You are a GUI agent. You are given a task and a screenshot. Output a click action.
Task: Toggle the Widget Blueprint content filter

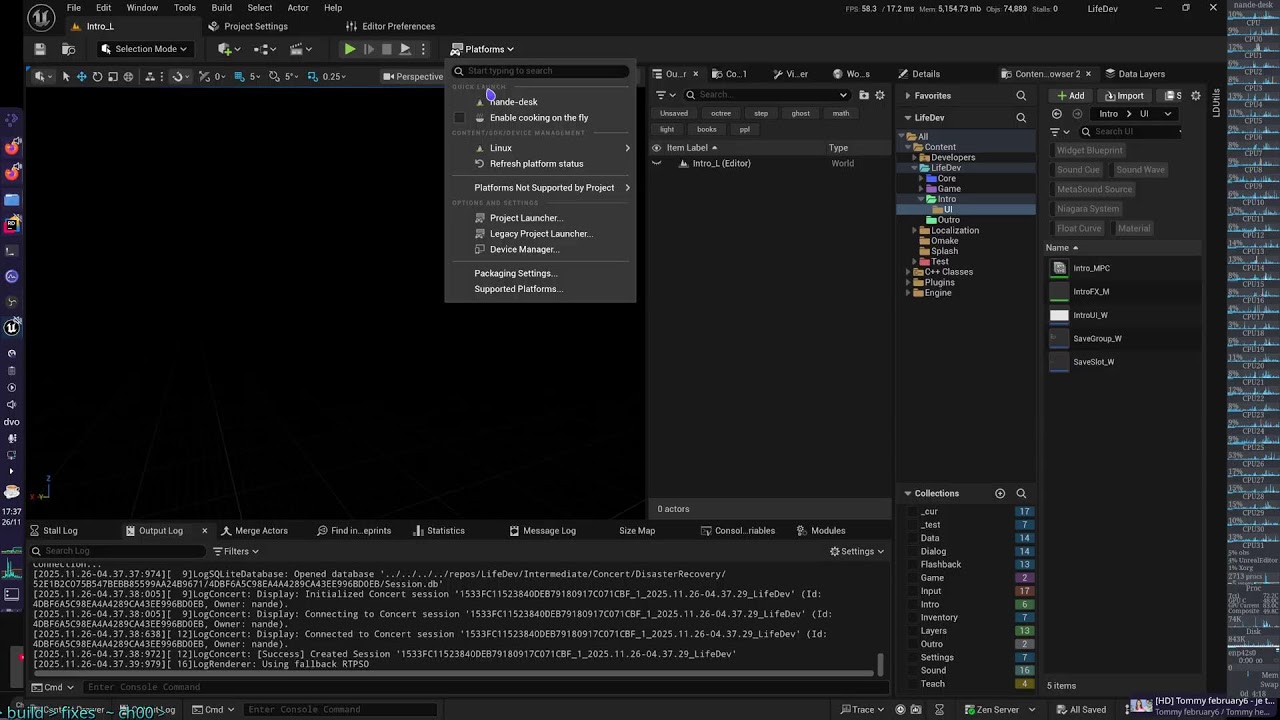pyautogui.click(x=1090, y=150)
